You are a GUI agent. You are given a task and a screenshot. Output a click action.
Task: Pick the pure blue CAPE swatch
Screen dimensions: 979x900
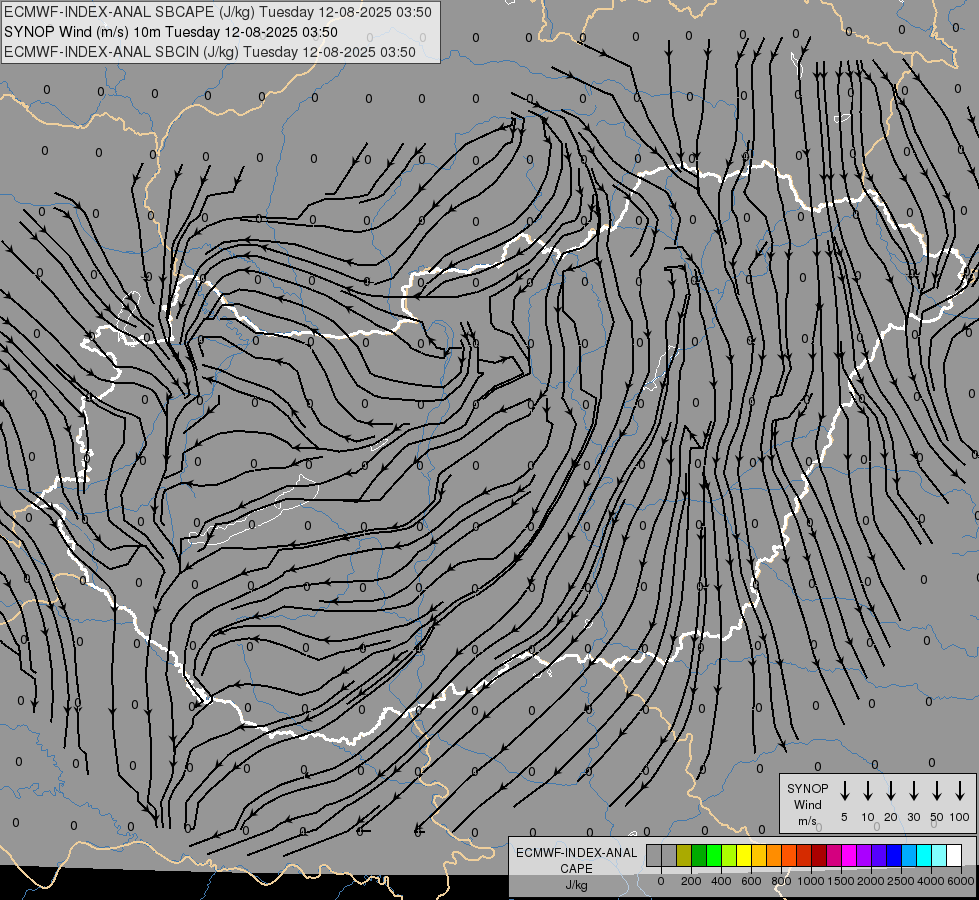[895, 855]
